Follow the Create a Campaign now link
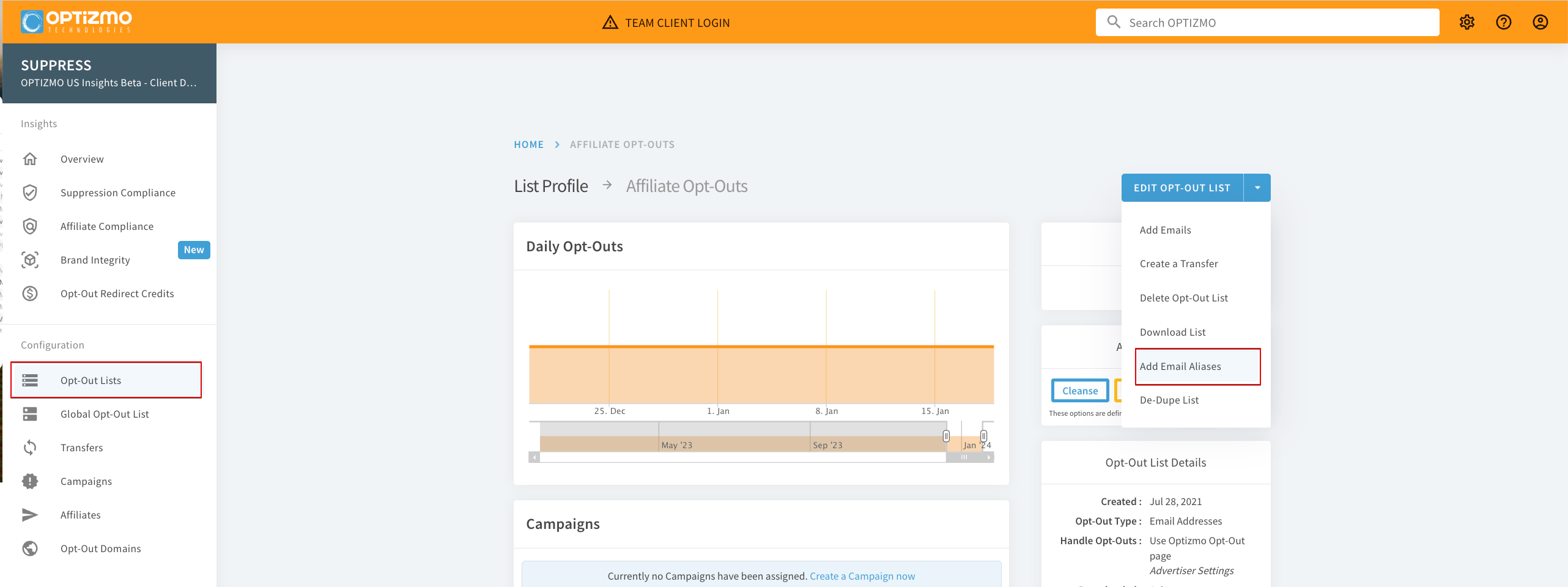This screenshot has width=1568, height=587. (x=862, y=576)
